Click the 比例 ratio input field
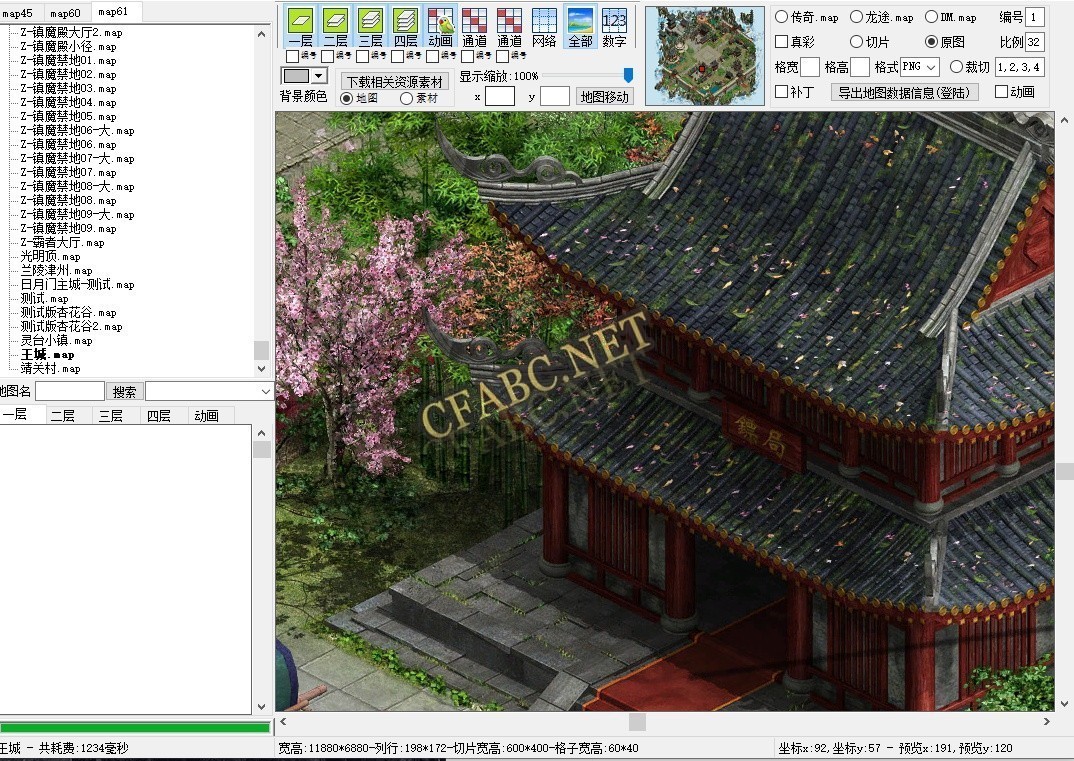 (x=1035, y=42)
